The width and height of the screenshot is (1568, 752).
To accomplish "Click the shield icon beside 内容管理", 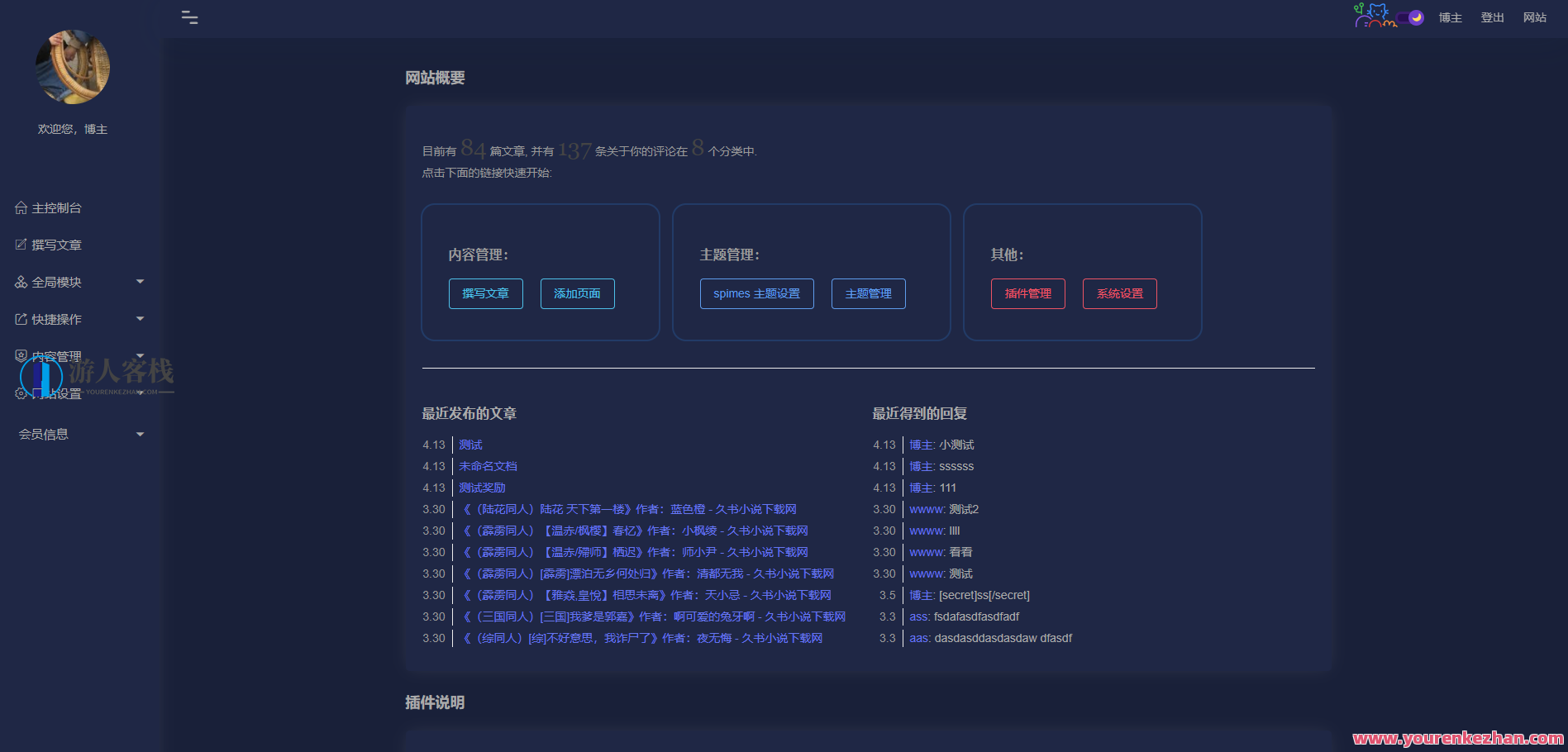I will (x=21, y=356).
